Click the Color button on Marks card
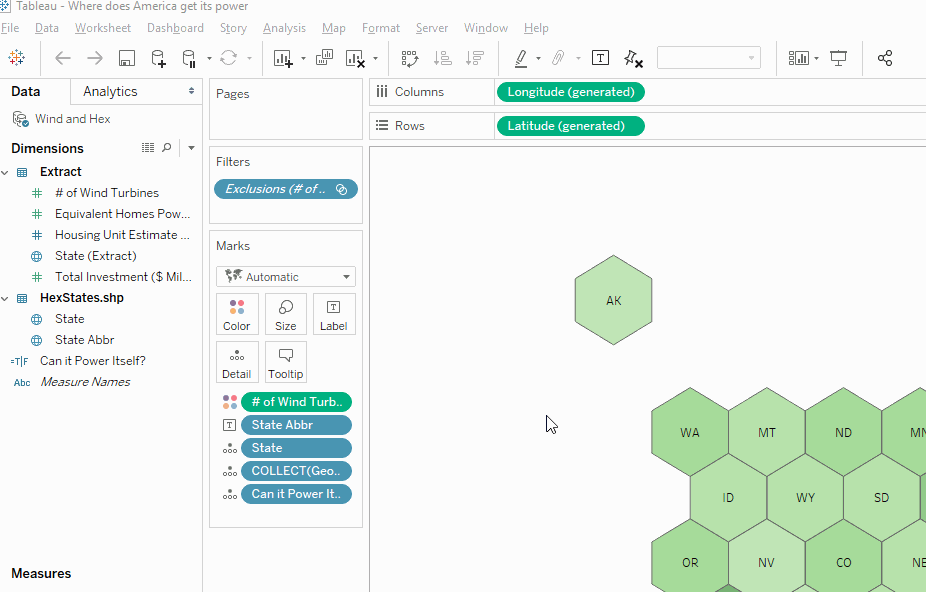Image resolution: width=926 pixels, height=592 pixels. (237, 314)
